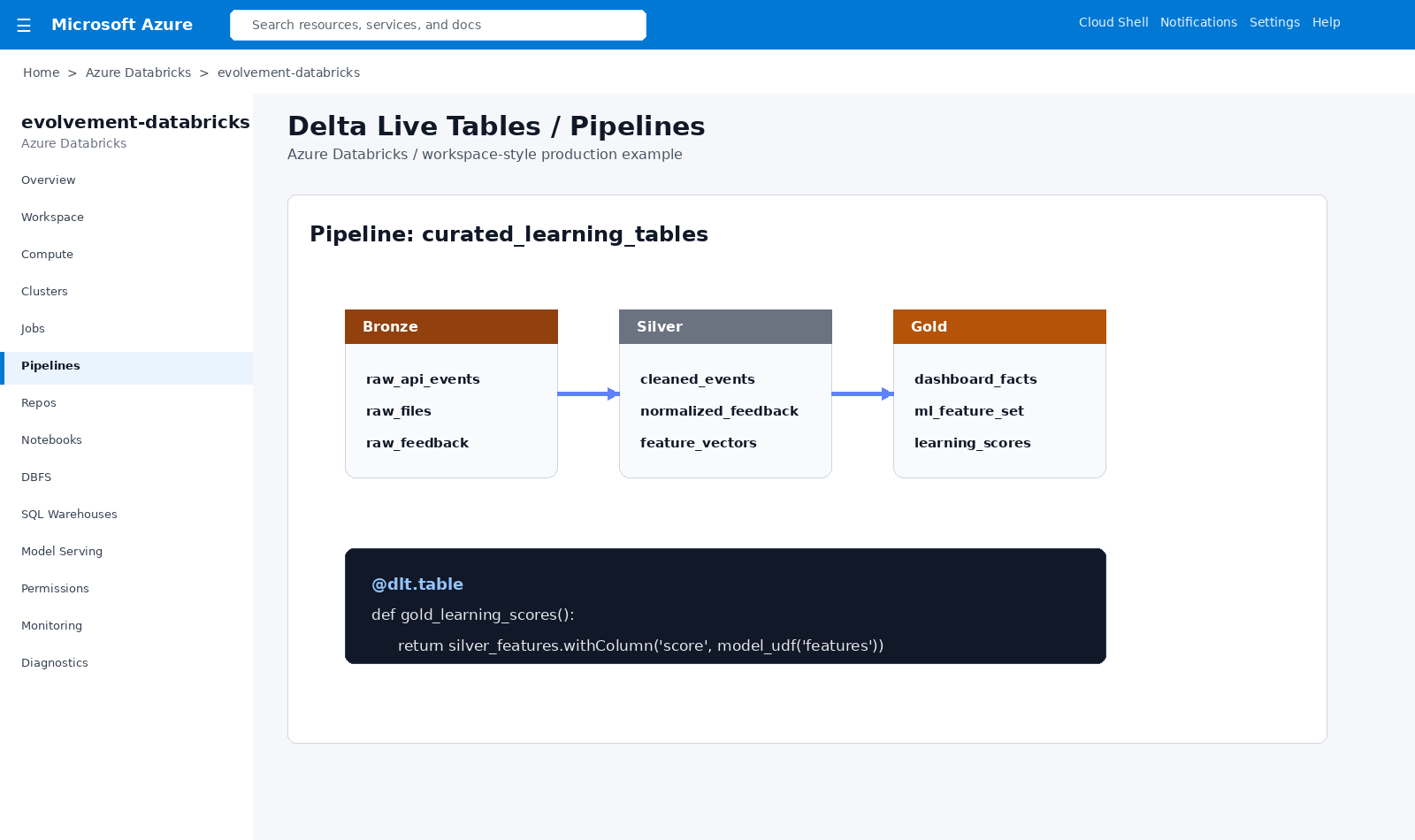Open the hamburger menu icon

[x=24, y=25]
